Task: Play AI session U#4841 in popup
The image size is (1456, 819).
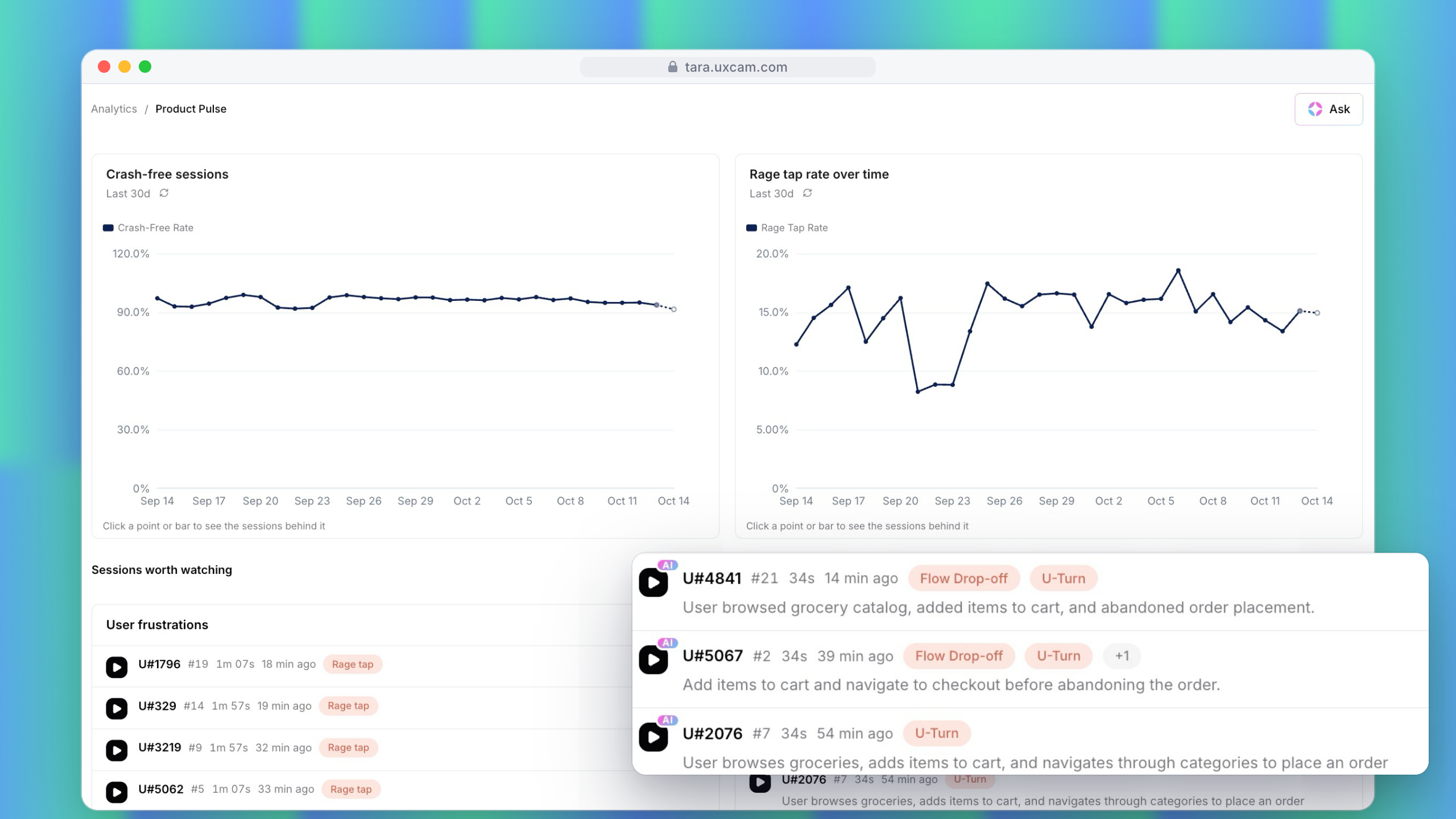Action: [653, 582]
